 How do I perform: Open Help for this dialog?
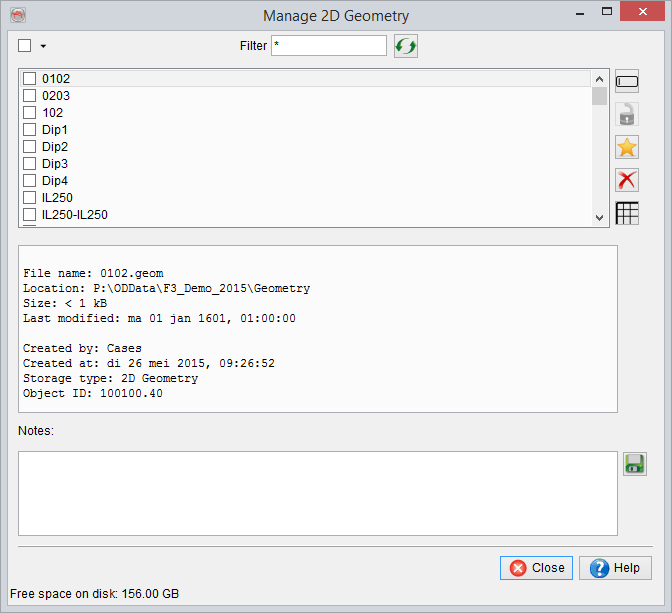[615, 568]
